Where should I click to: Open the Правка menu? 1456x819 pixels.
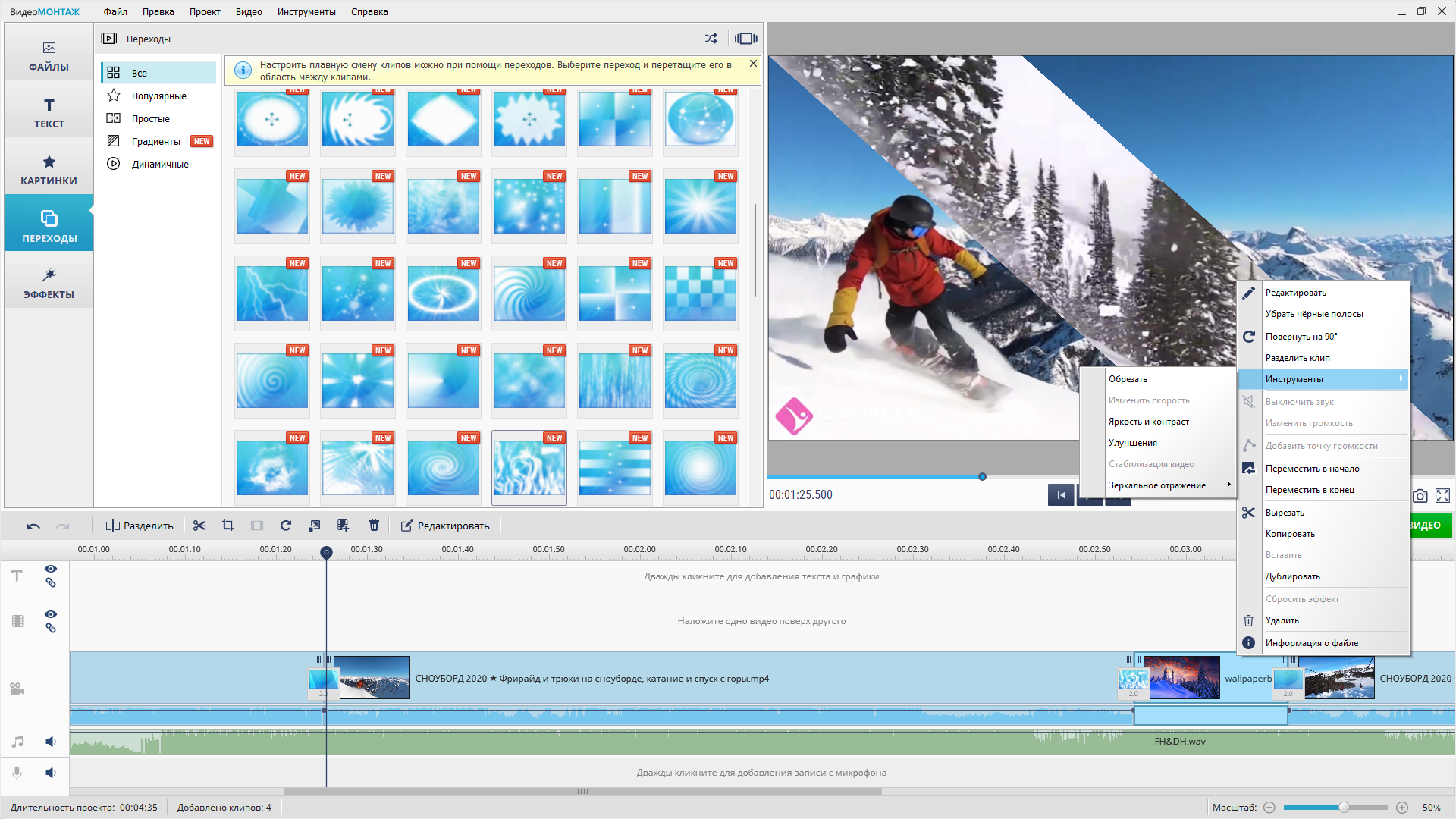pos(158,11)
